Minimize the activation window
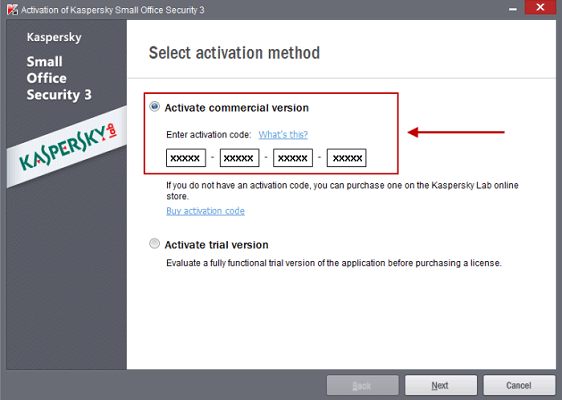The width and height of the screenshot is (562, 400). [513, 9]
